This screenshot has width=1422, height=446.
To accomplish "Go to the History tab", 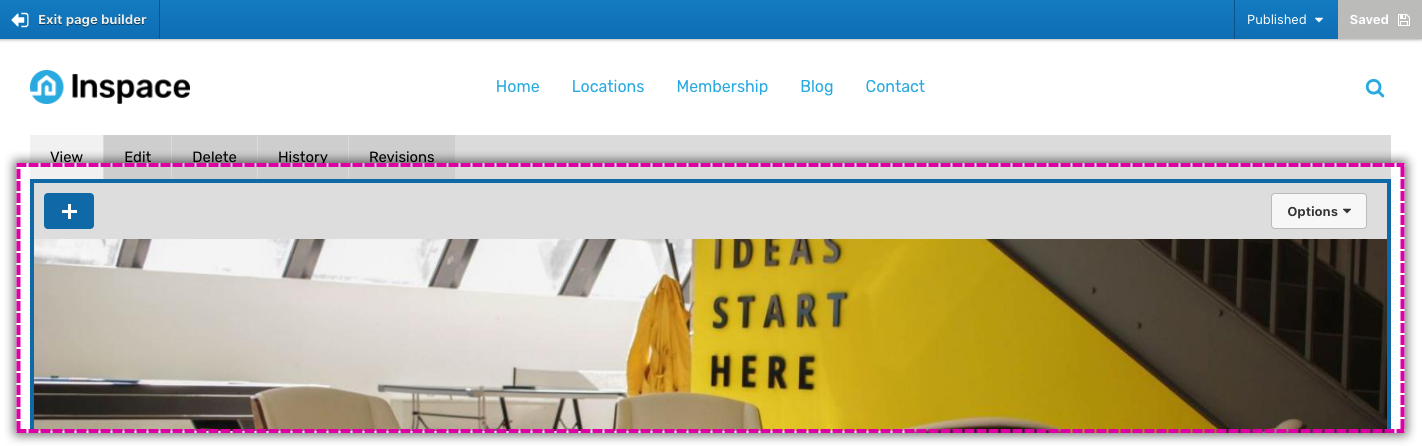I will click(x=303, y=157).
